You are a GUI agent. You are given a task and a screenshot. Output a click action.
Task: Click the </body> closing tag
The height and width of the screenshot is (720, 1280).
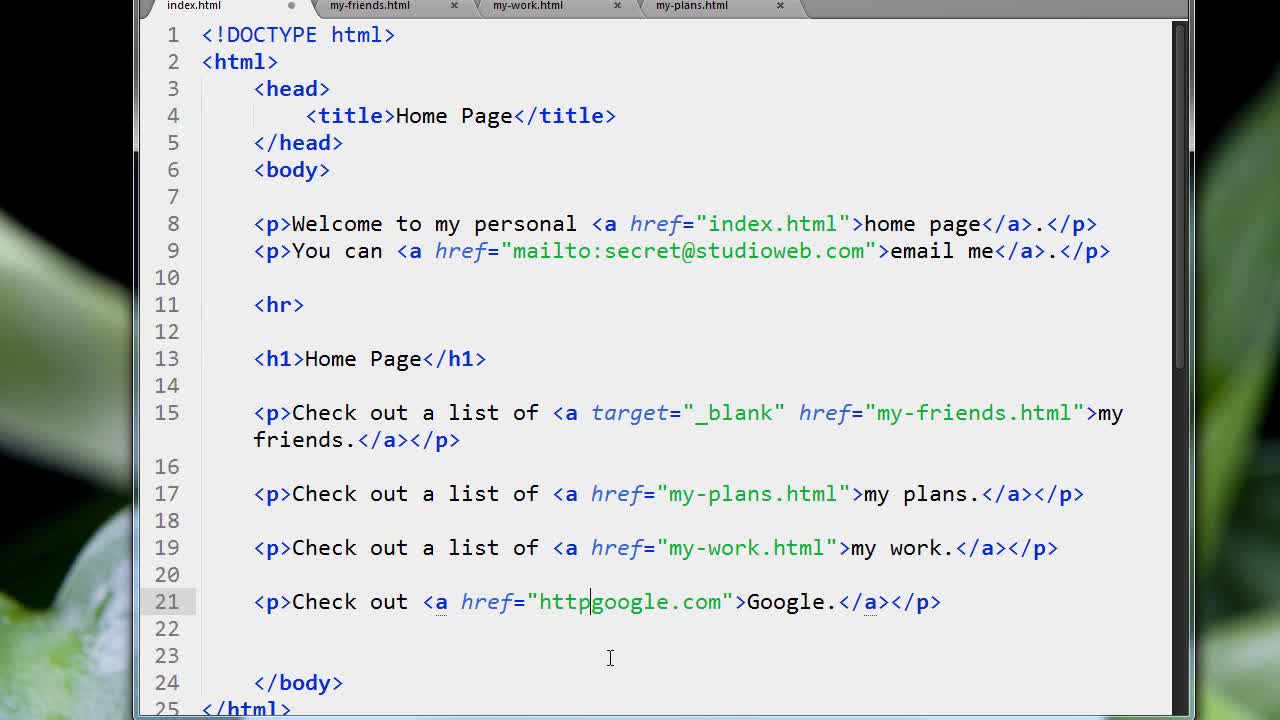pyautogui.click(x=298, y=683)
